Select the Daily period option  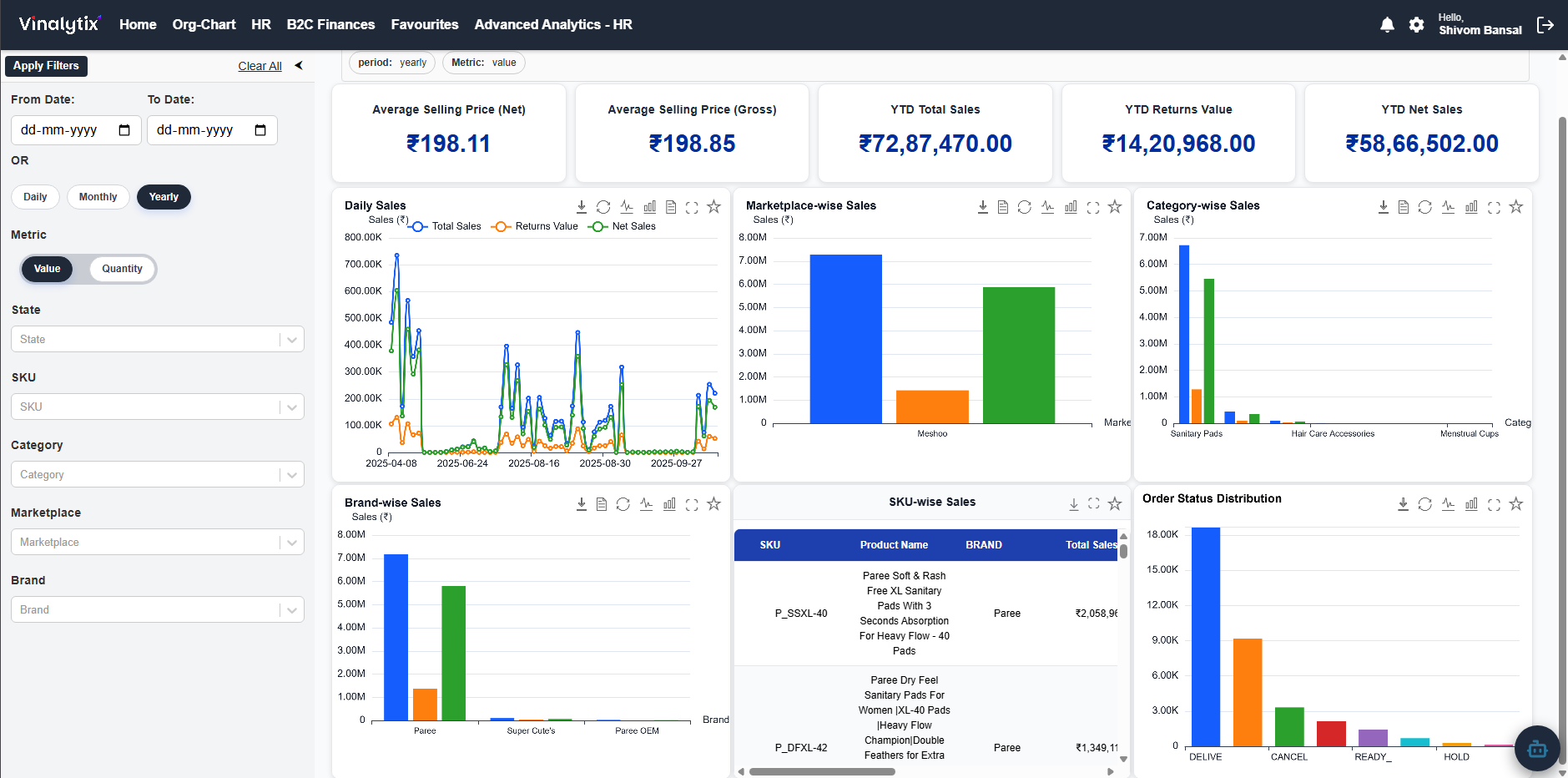pos(35,197)
